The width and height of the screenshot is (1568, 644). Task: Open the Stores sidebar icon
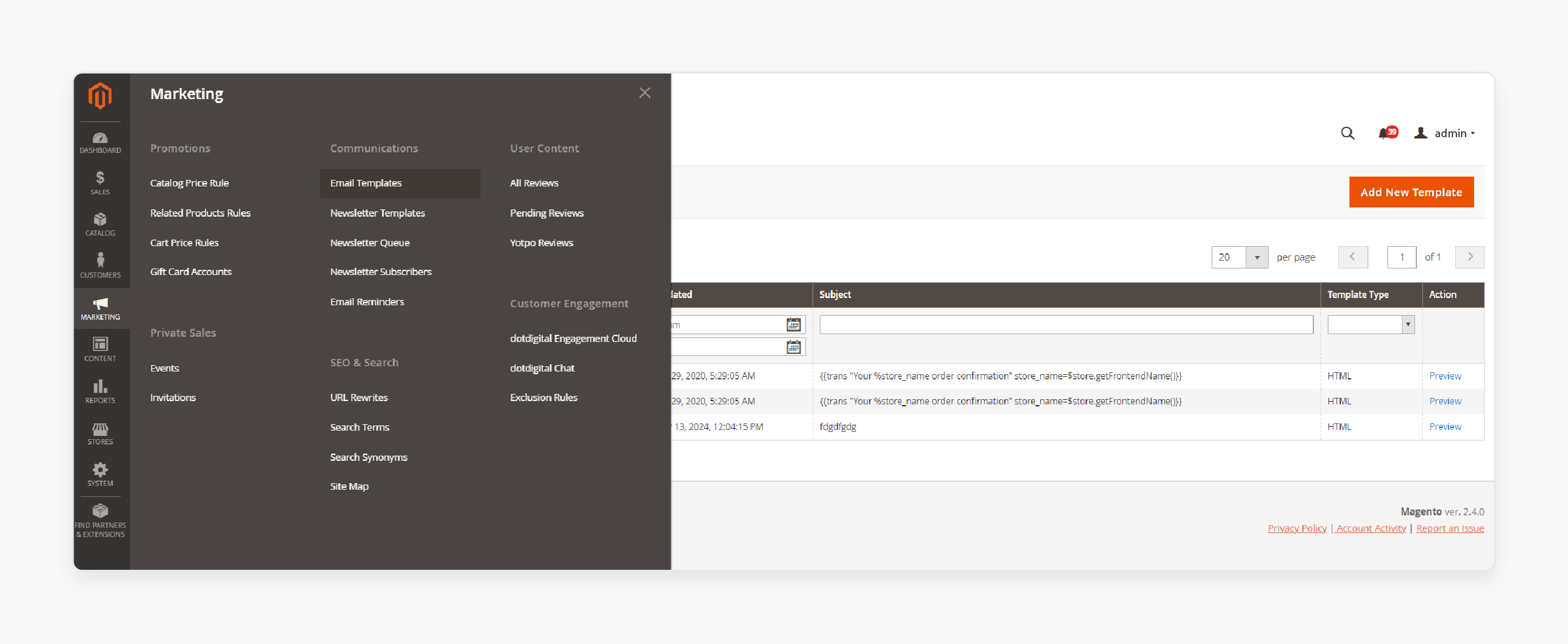[x=100, y=433]
